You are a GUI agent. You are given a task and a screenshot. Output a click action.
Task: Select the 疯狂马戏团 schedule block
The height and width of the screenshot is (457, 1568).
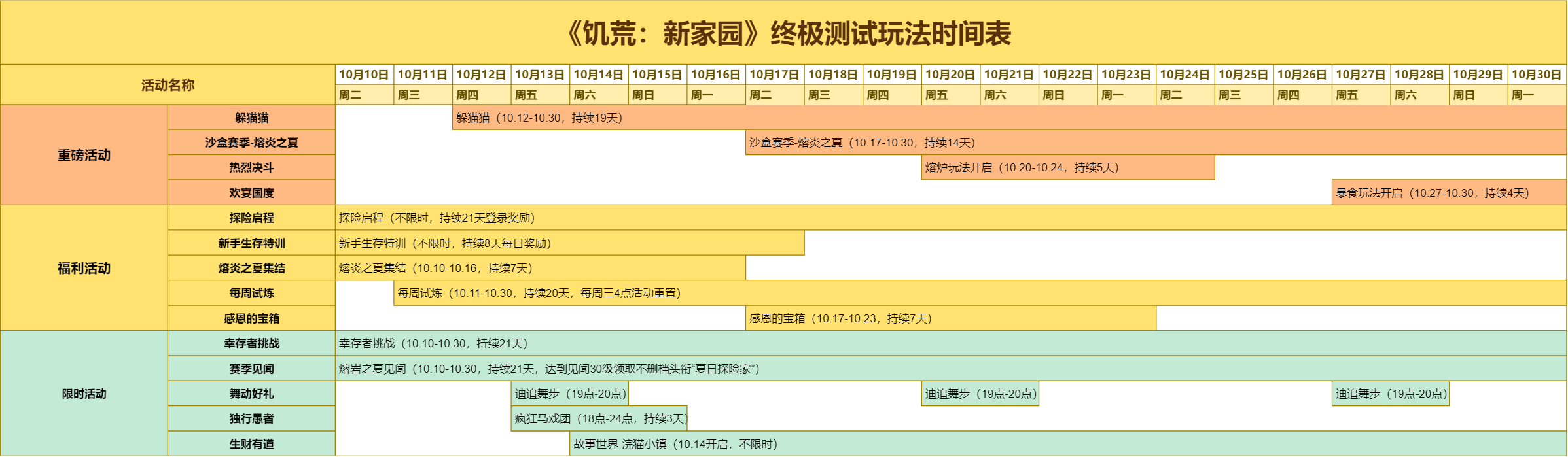tap(599, 418)
